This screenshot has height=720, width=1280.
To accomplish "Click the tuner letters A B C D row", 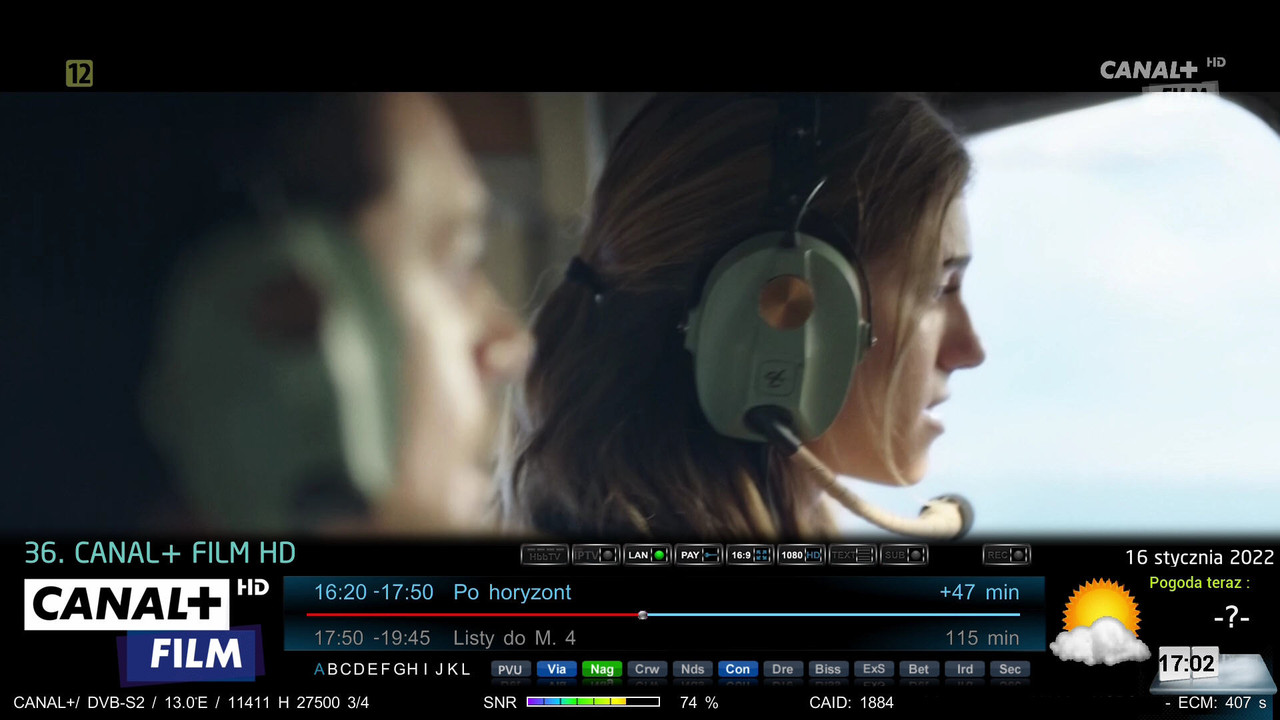I will coord(393,669).
